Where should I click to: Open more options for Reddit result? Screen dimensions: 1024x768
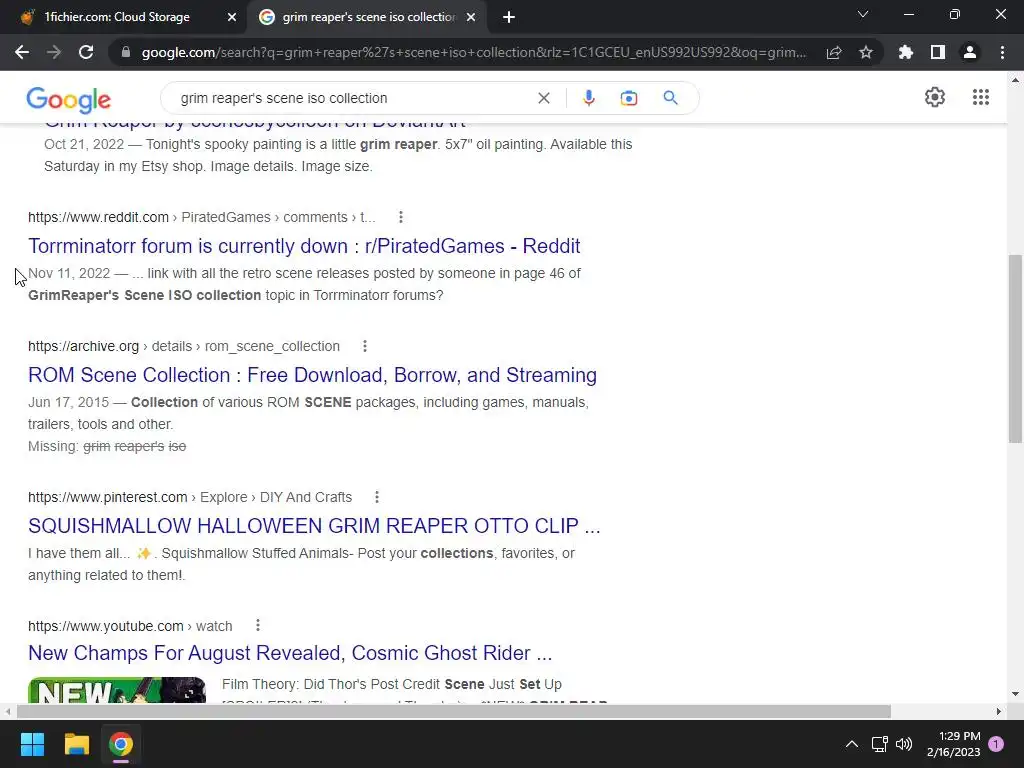coord(401,217)
